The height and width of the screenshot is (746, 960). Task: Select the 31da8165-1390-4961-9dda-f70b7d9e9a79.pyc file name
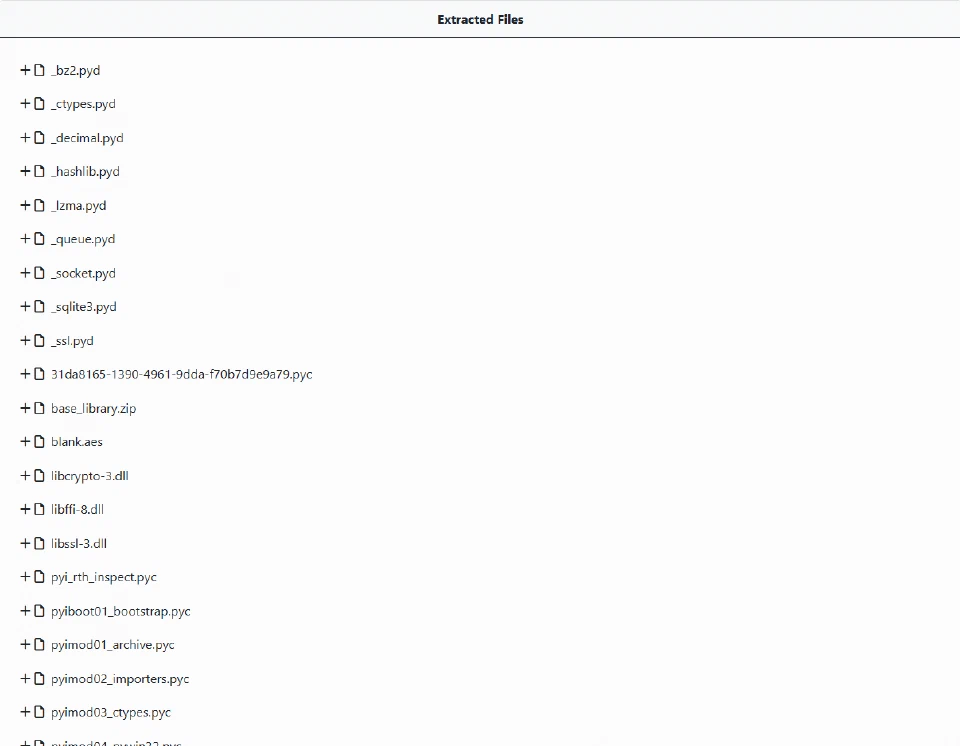pyautogui.click(x=182, y=375)
